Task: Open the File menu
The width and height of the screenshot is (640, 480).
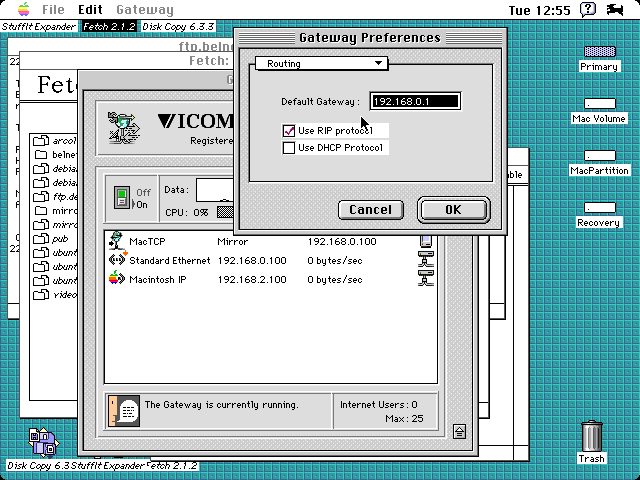Action: [53, 9]
